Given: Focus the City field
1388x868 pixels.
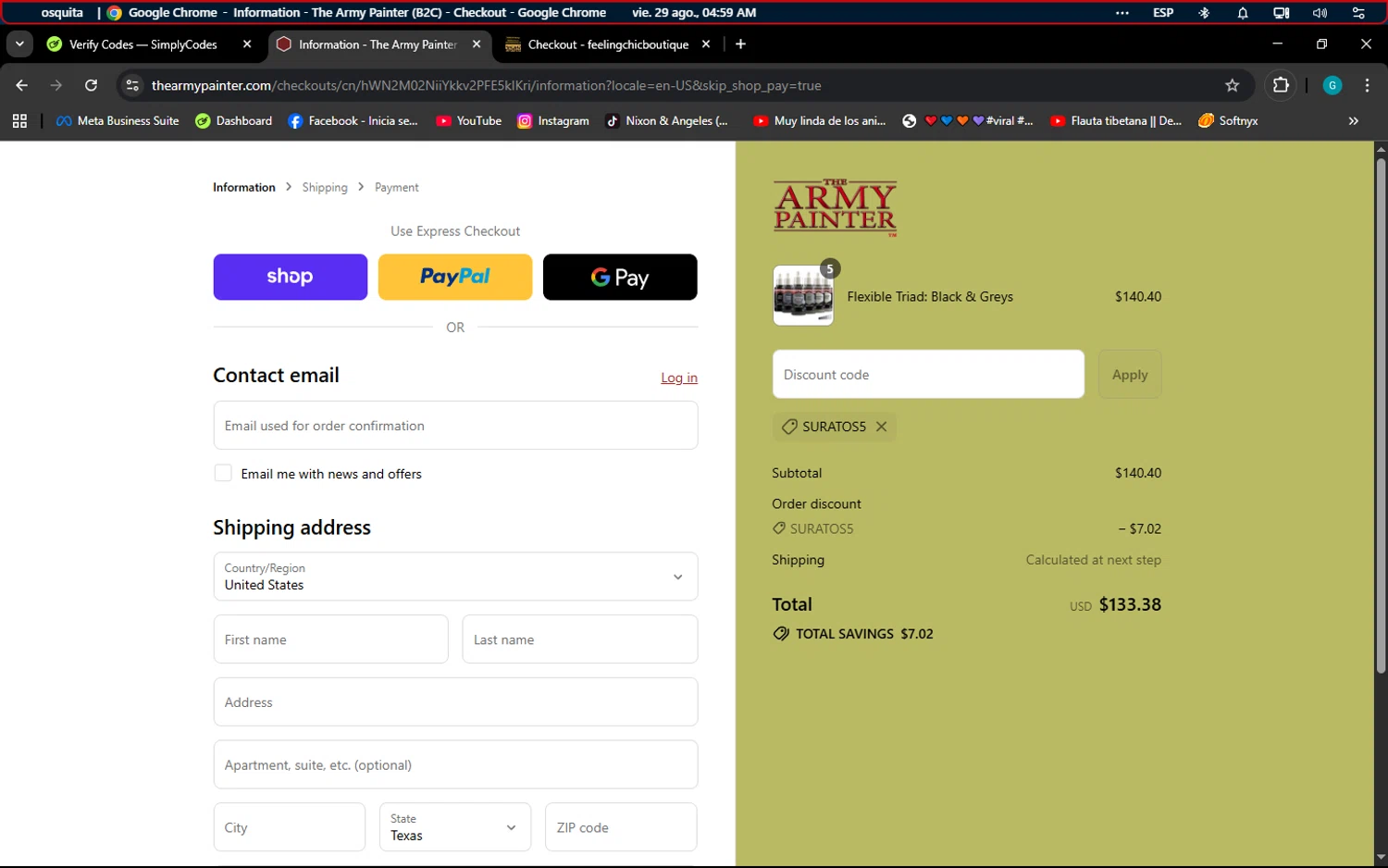Looking at the screenshot, I should (290, 827).
